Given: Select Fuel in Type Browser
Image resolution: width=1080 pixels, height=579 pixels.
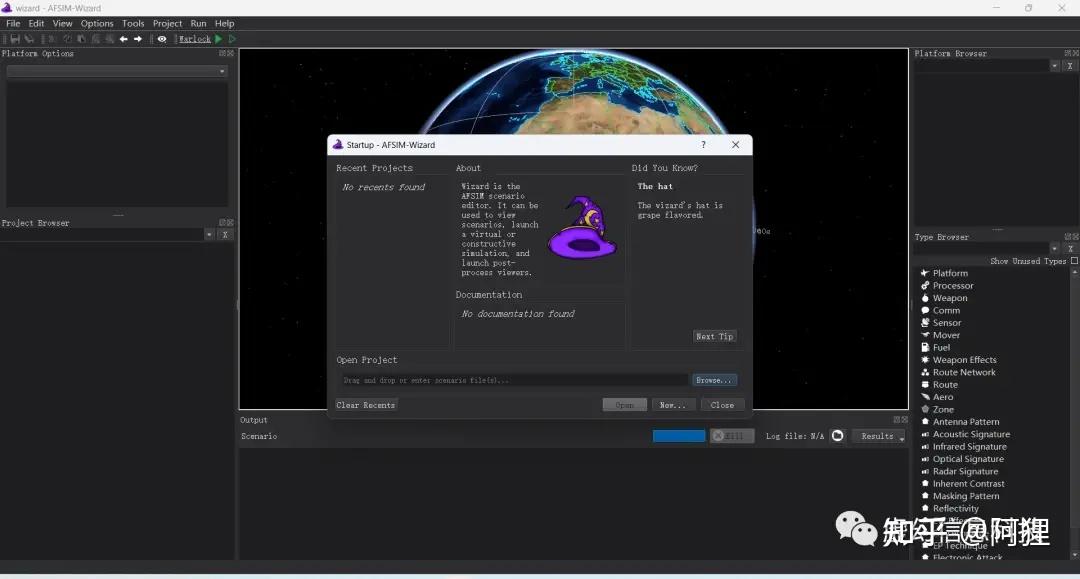Looking at the screenshot, I should click(x=941, y=348).
